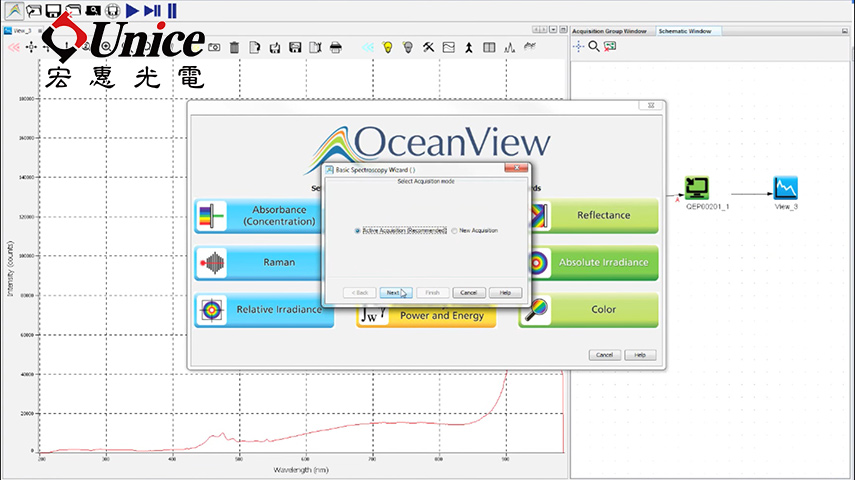The image size is (855, 480).
Task: Switch to the View_3 graph tab
Action: (x=22, y=31)
